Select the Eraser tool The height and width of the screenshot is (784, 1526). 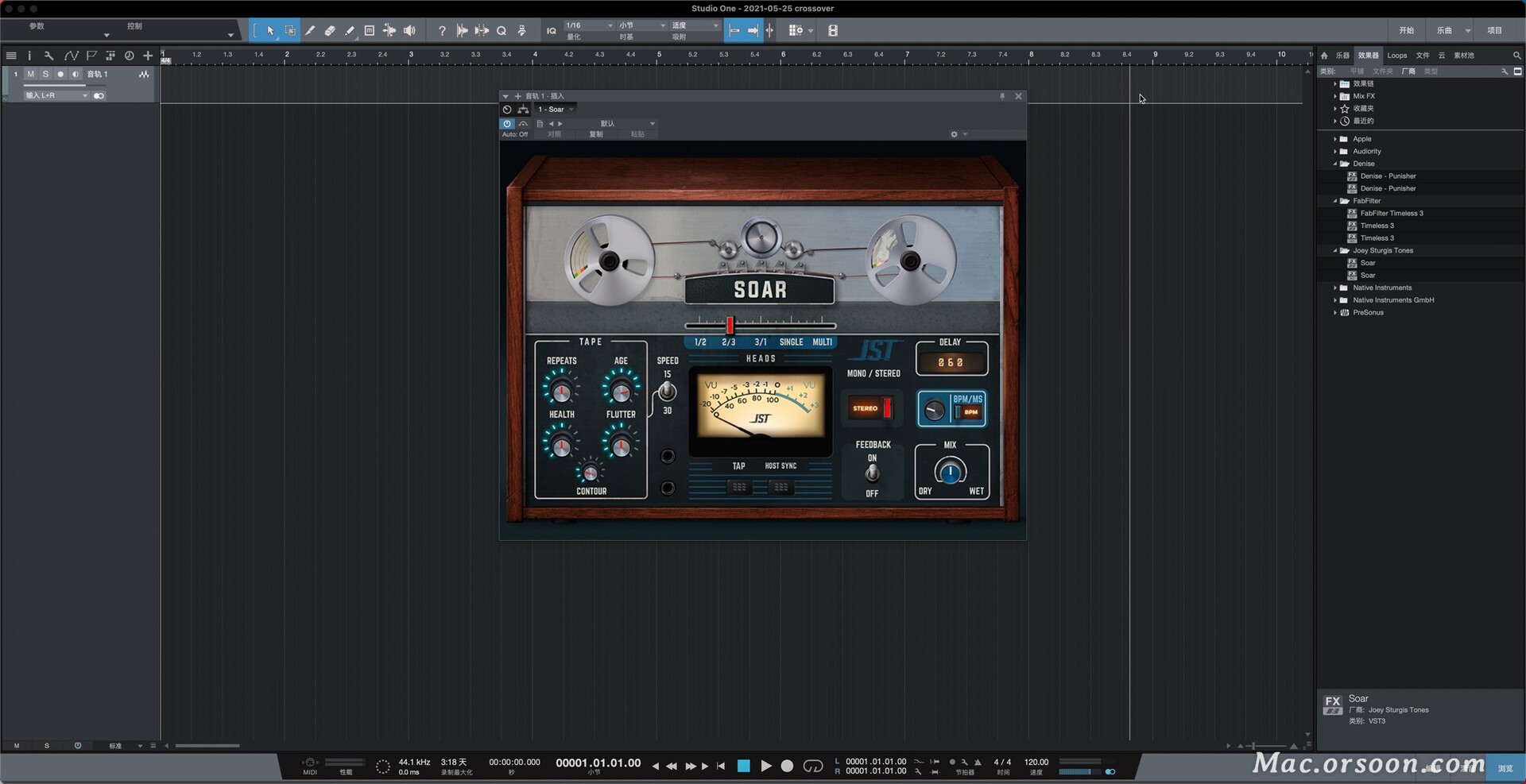pos(330,31)
